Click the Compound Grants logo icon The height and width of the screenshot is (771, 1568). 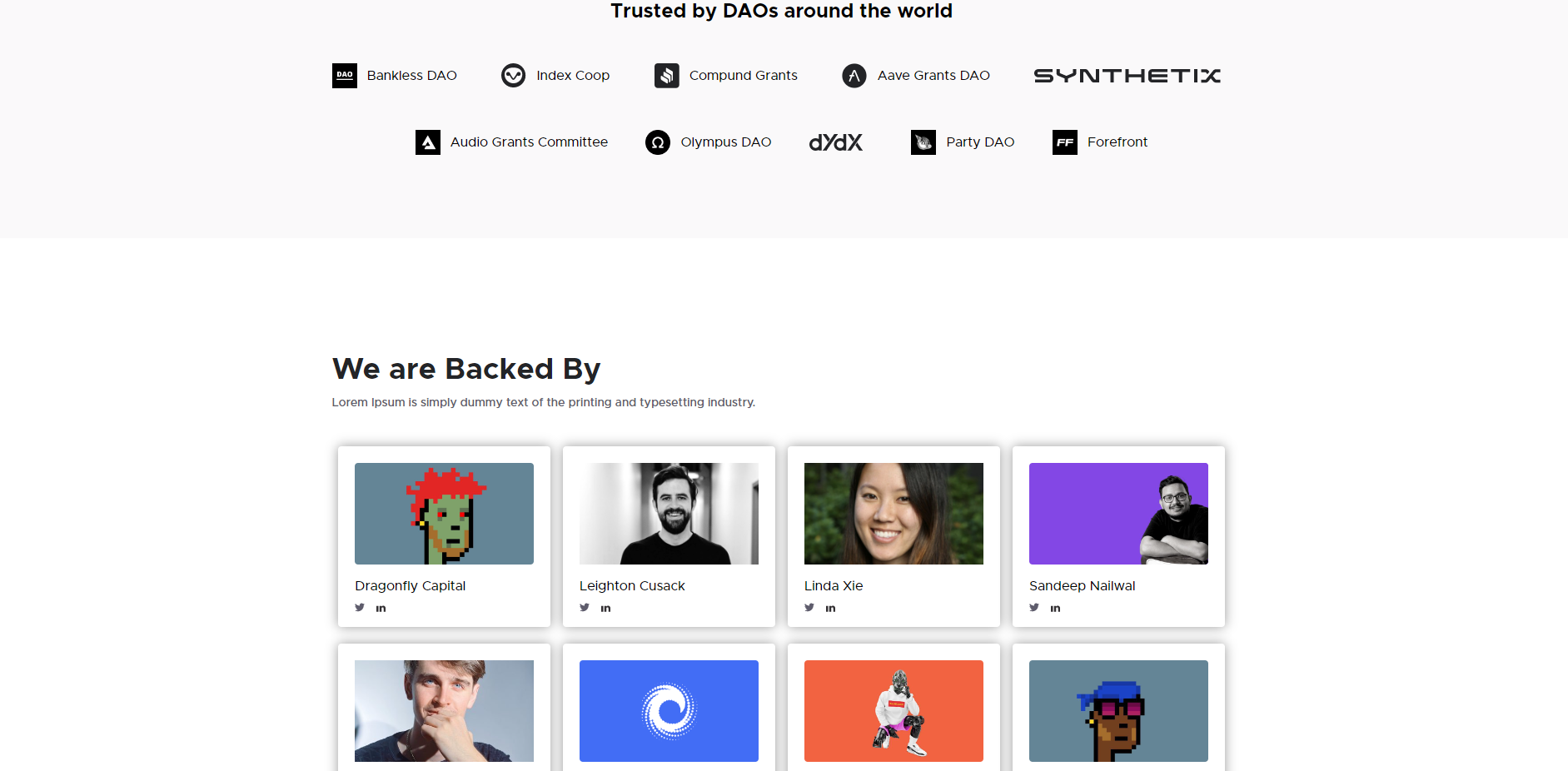(667, 76)
